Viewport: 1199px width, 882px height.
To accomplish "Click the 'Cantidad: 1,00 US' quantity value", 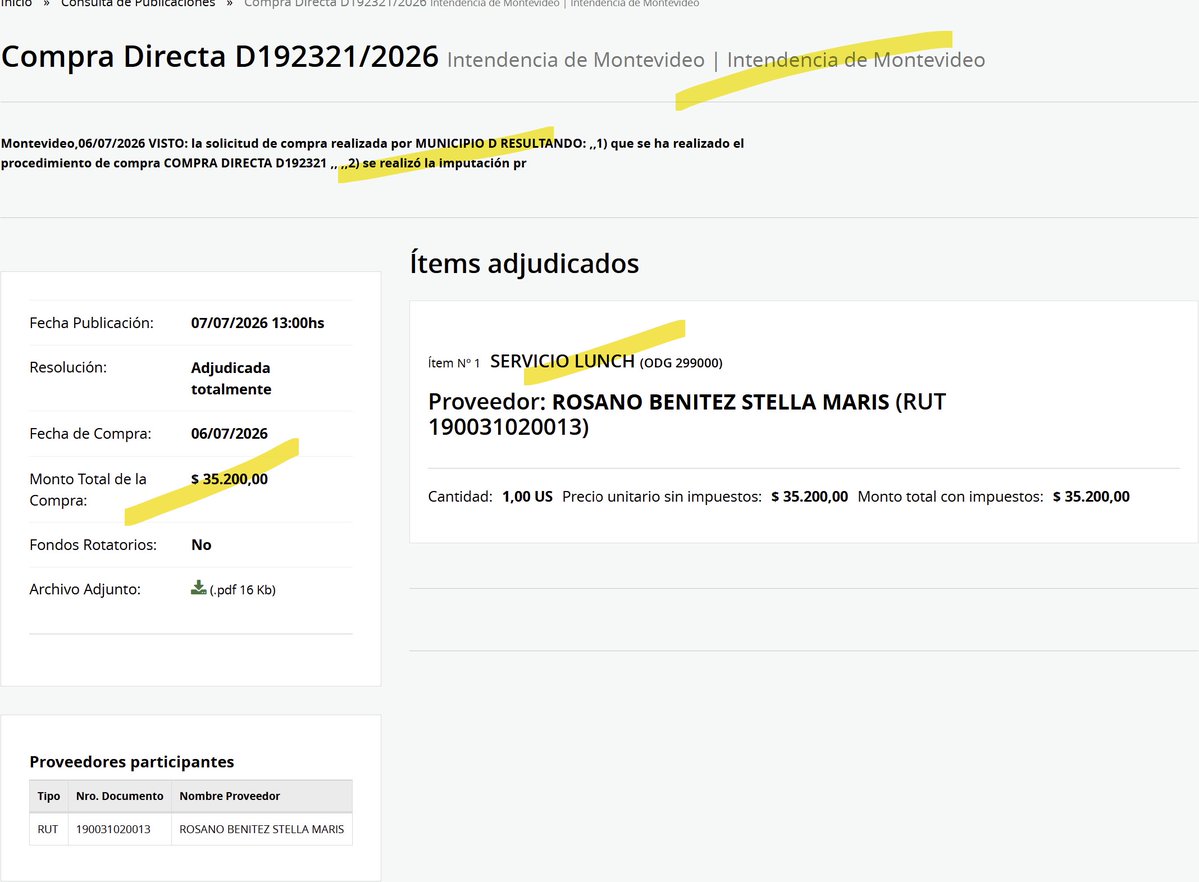I will coord(528,496).
